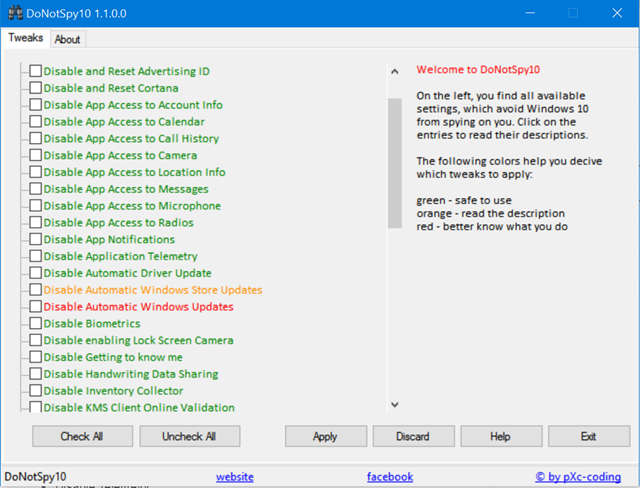Select Disable Inventory Collector entry text
This screenshot has width=640, height=488.
pos(113,391)
